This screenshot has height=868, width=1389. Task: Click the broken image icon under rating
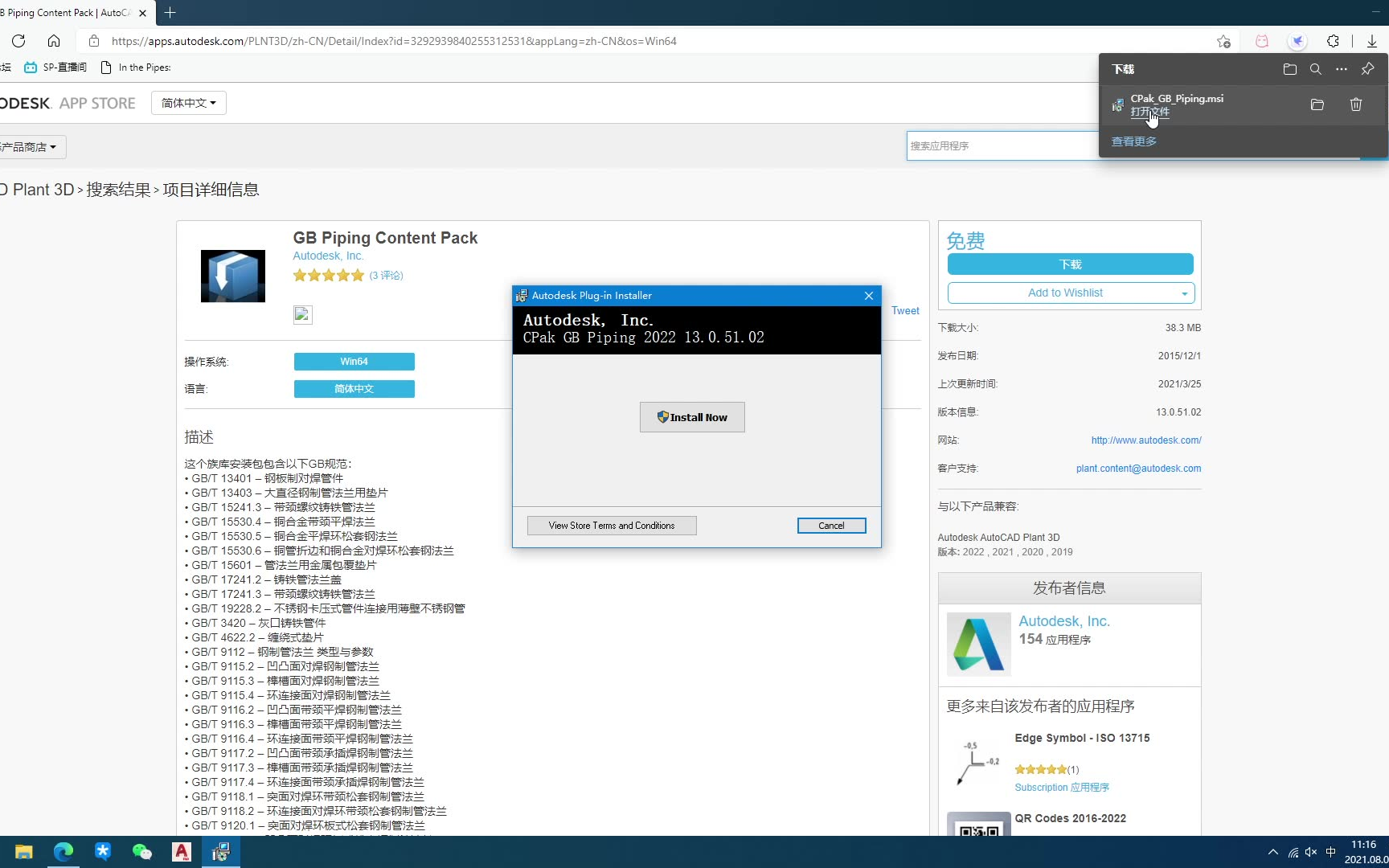302,314
